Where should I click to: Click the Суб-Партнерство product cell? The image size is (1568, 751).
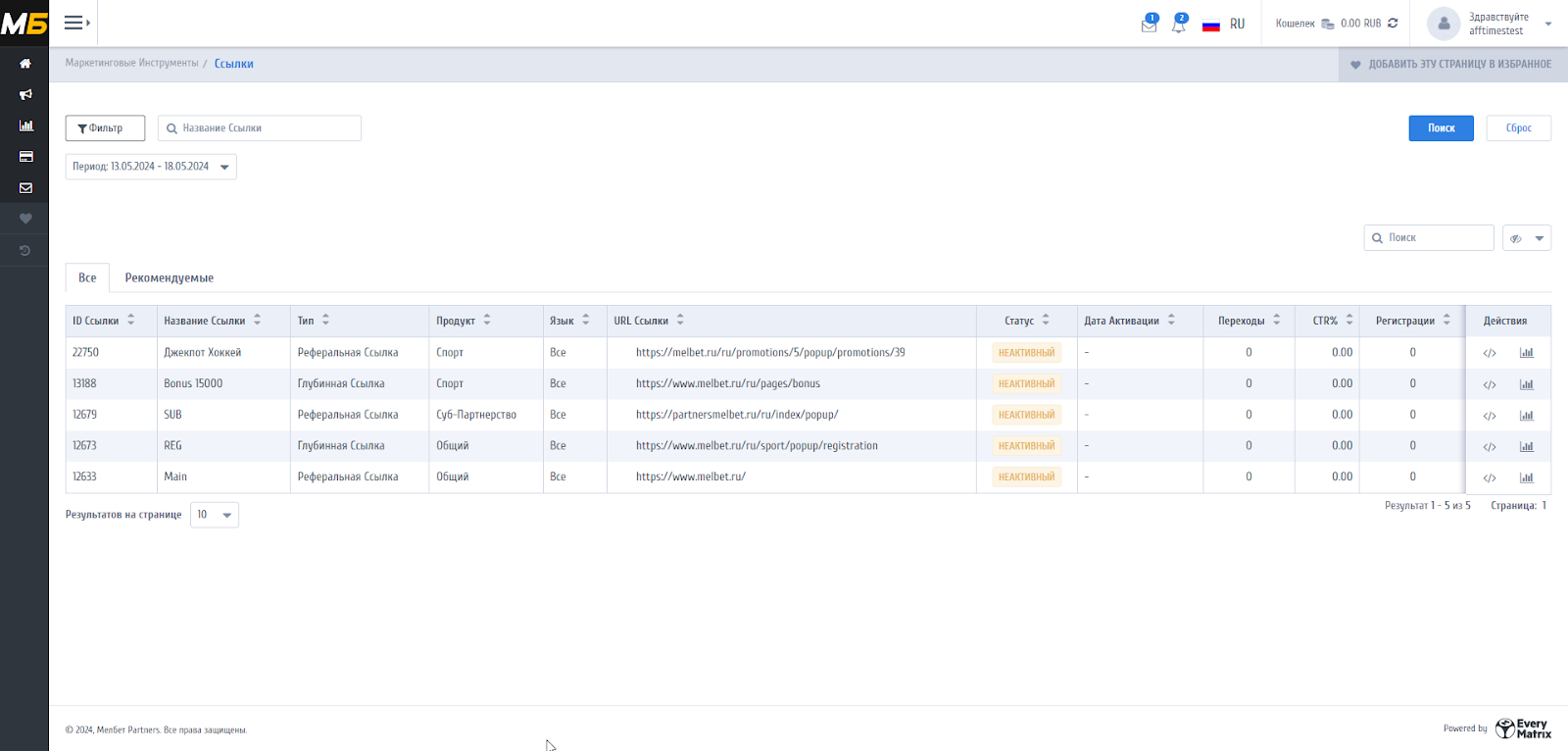click(476, 415)
